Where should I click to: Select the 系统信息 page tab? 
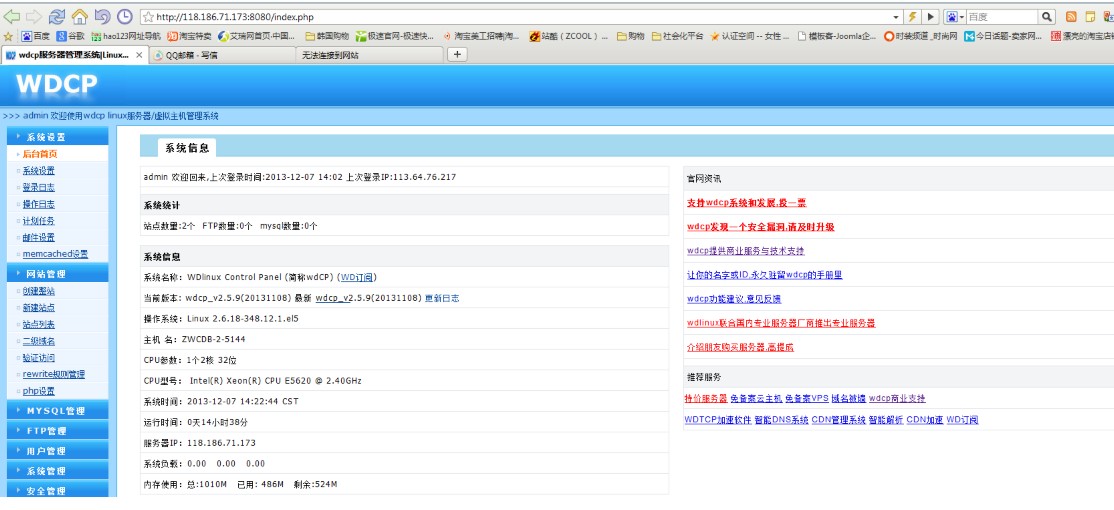pos(187,148)
